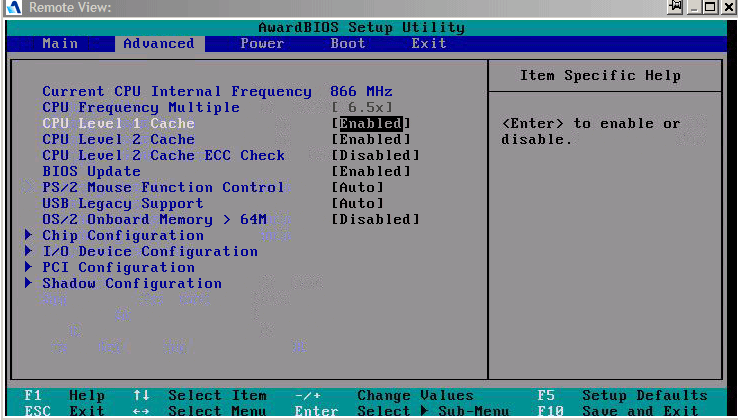Toggle CPU Level 2 Cache ECC Check Disabled value
The width and height of the screenshot is (738, 420).
pyautogui.click(x=375, y=155)
